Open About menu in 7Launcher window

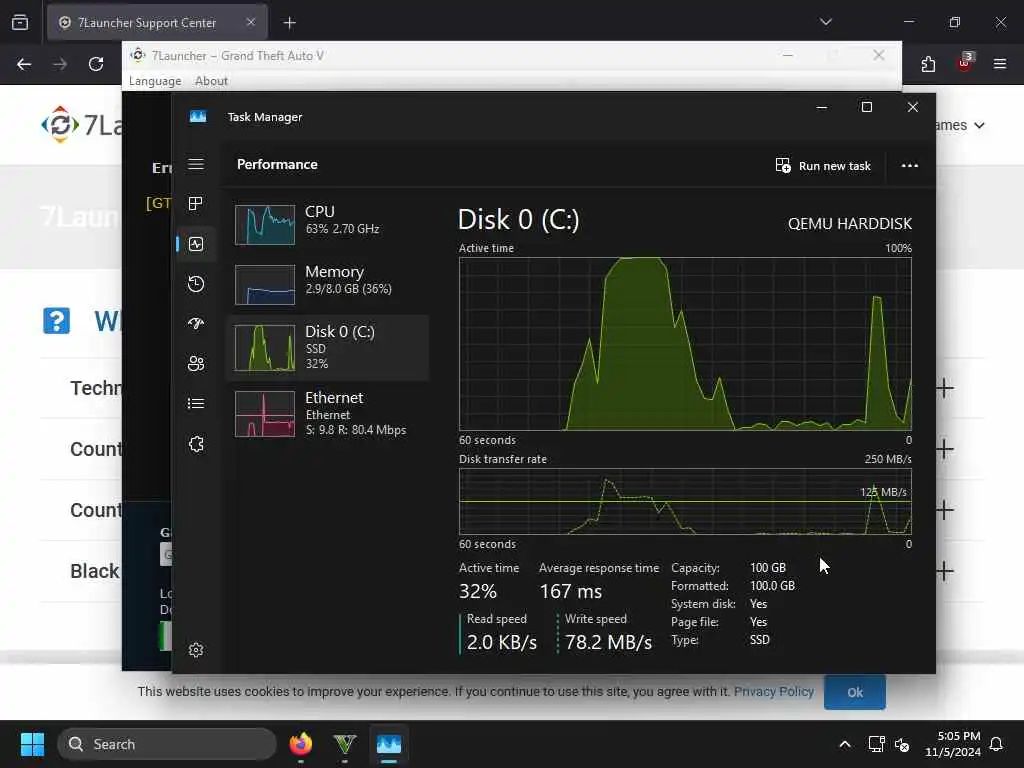(211, 81)
